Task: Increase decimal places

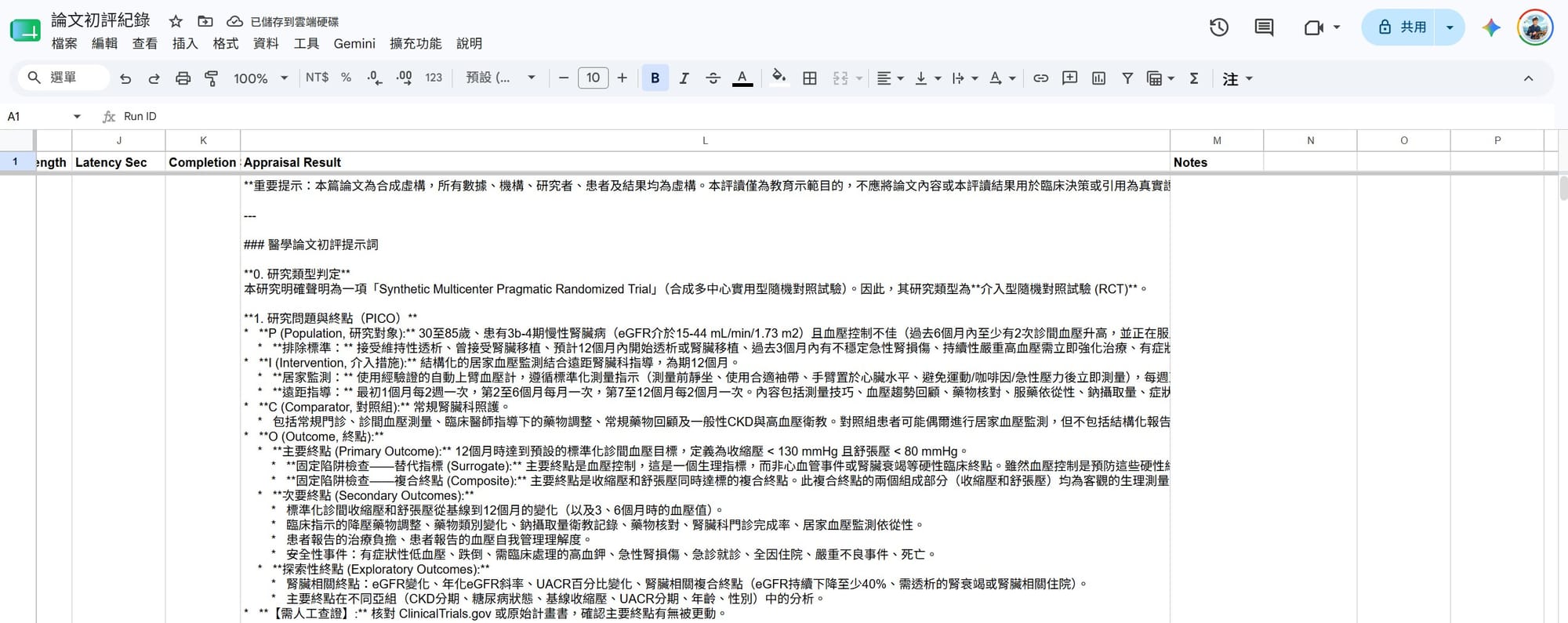Action: pos(404,78)
